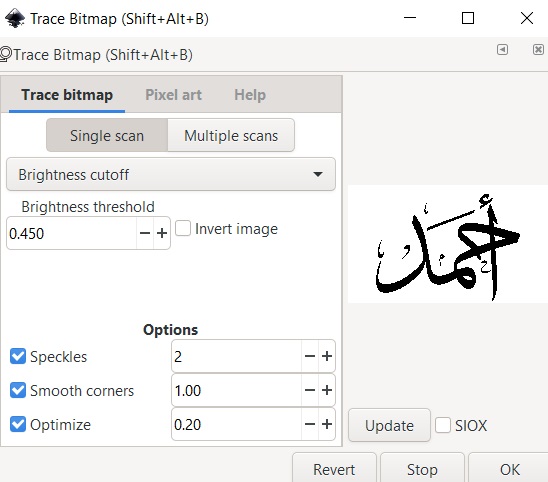Viewport: 548px width, 482px height.
Task: Click the Update preview button
Action: pos(389,425)
